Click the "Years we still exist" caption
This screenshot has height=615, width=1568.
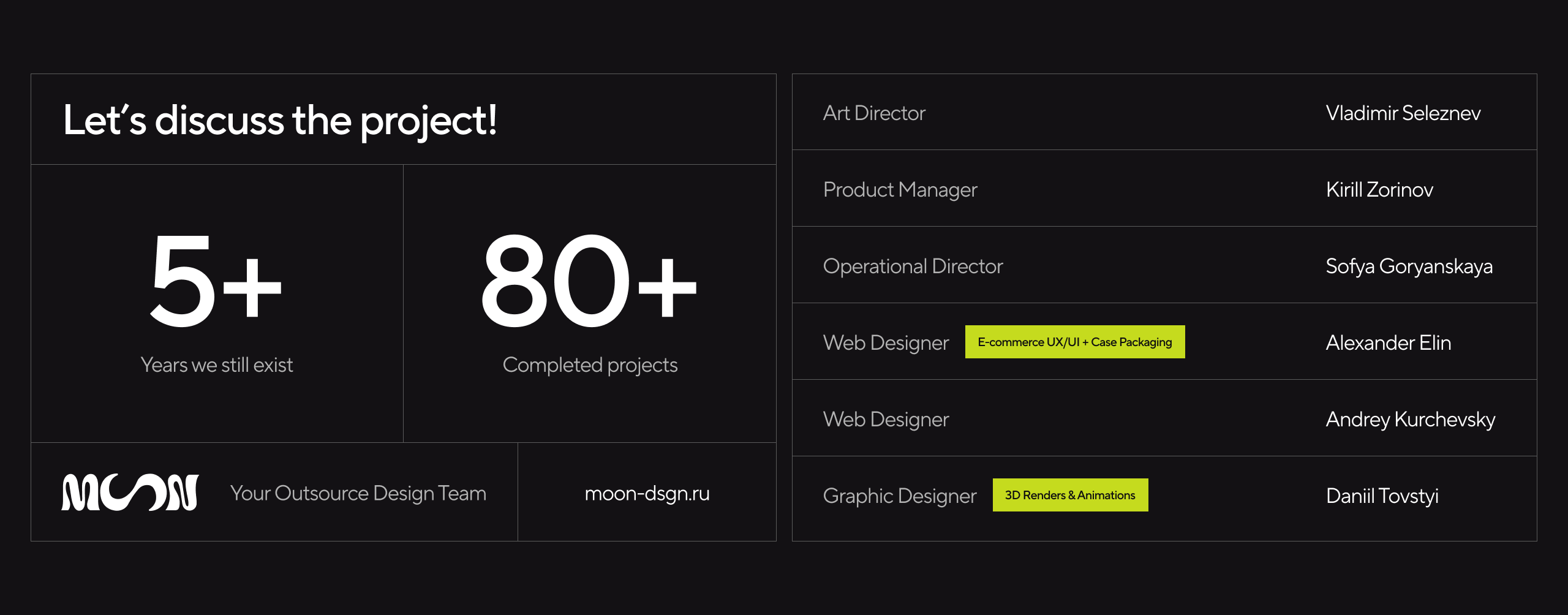[x=217, y=365]
